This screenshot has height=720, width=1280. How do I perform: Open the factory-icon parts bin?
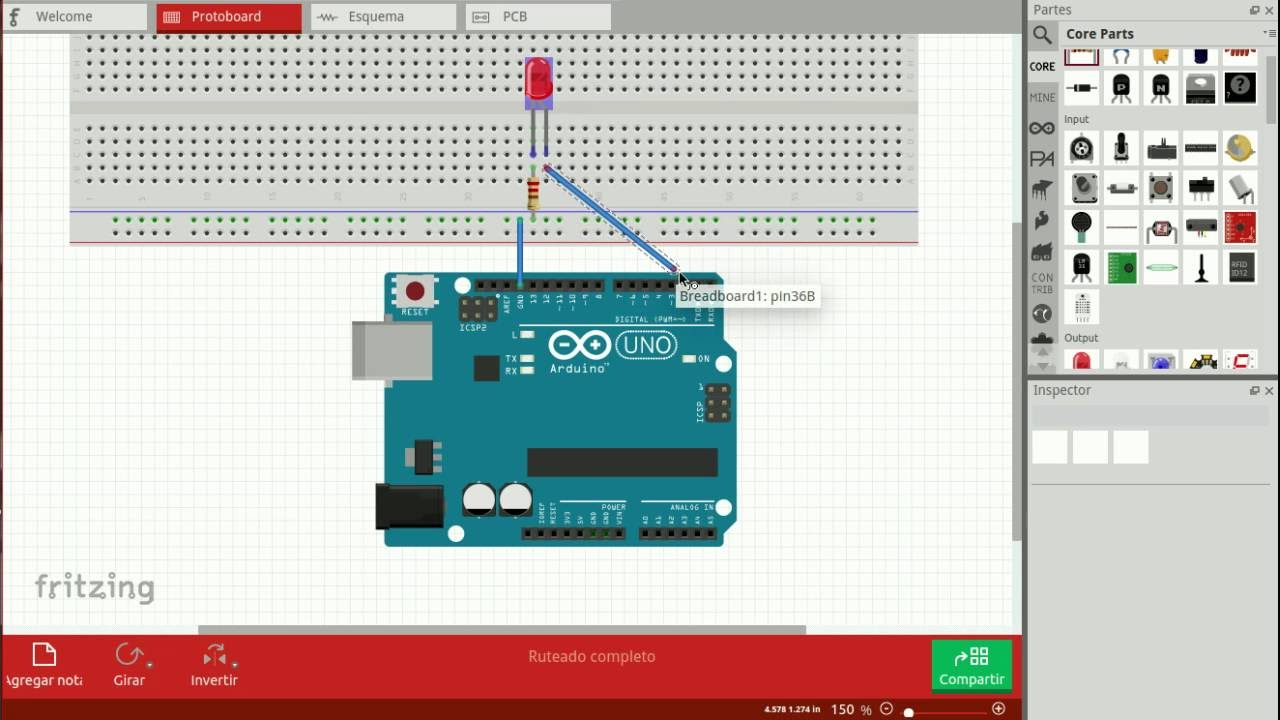(1042, 250)
